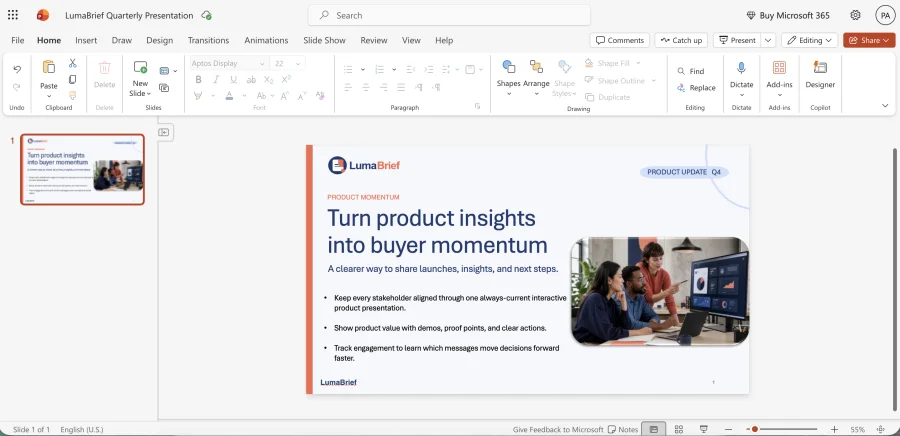Open the Arrange menu
The width and height of the screenshot is (900, 436).
click(x=536, y=76)
